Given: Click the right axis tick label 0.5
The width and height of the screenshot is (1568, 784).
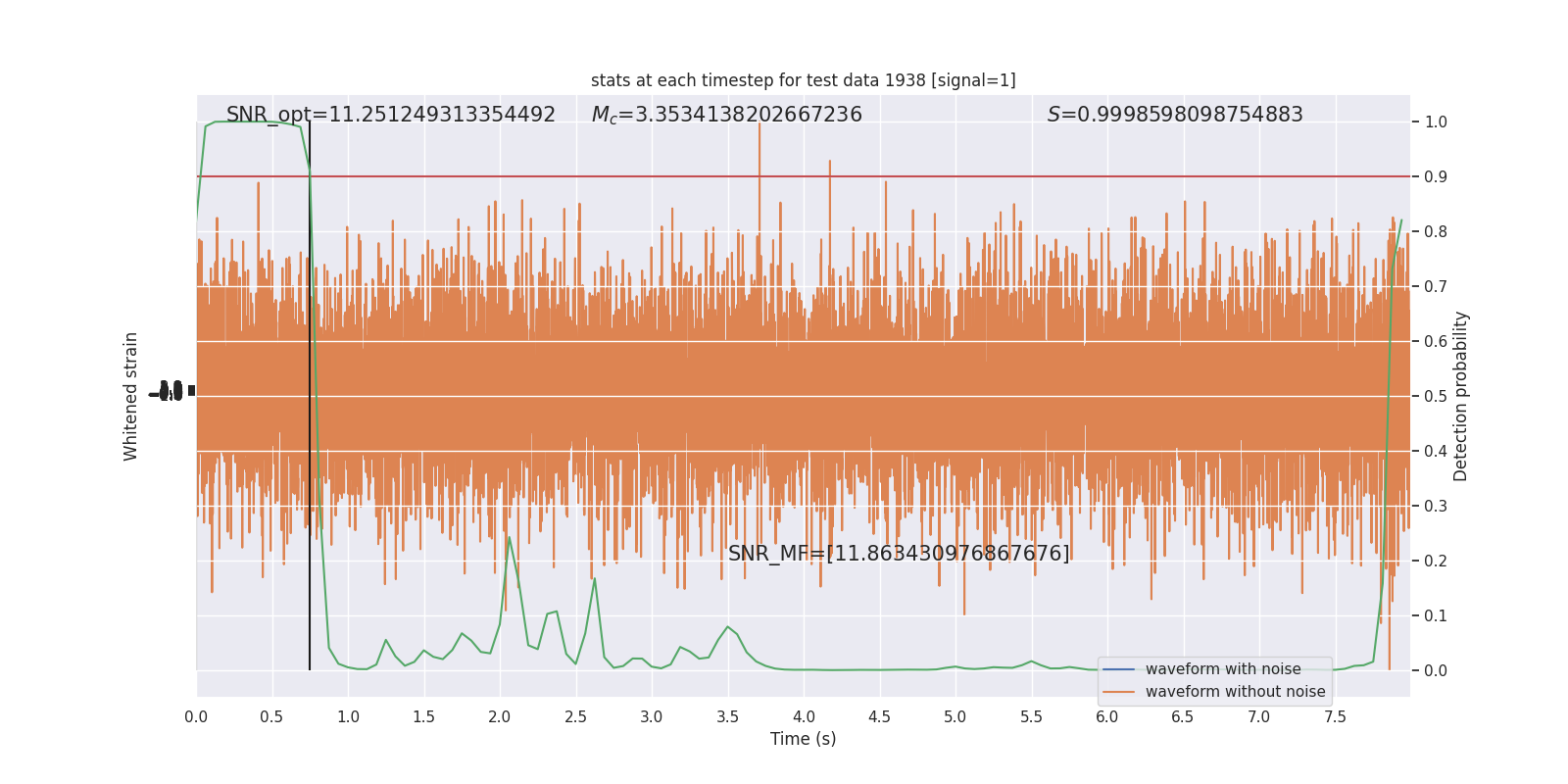Looking at the screenshot, I should pyautogui.click(x=1436, y=397).
